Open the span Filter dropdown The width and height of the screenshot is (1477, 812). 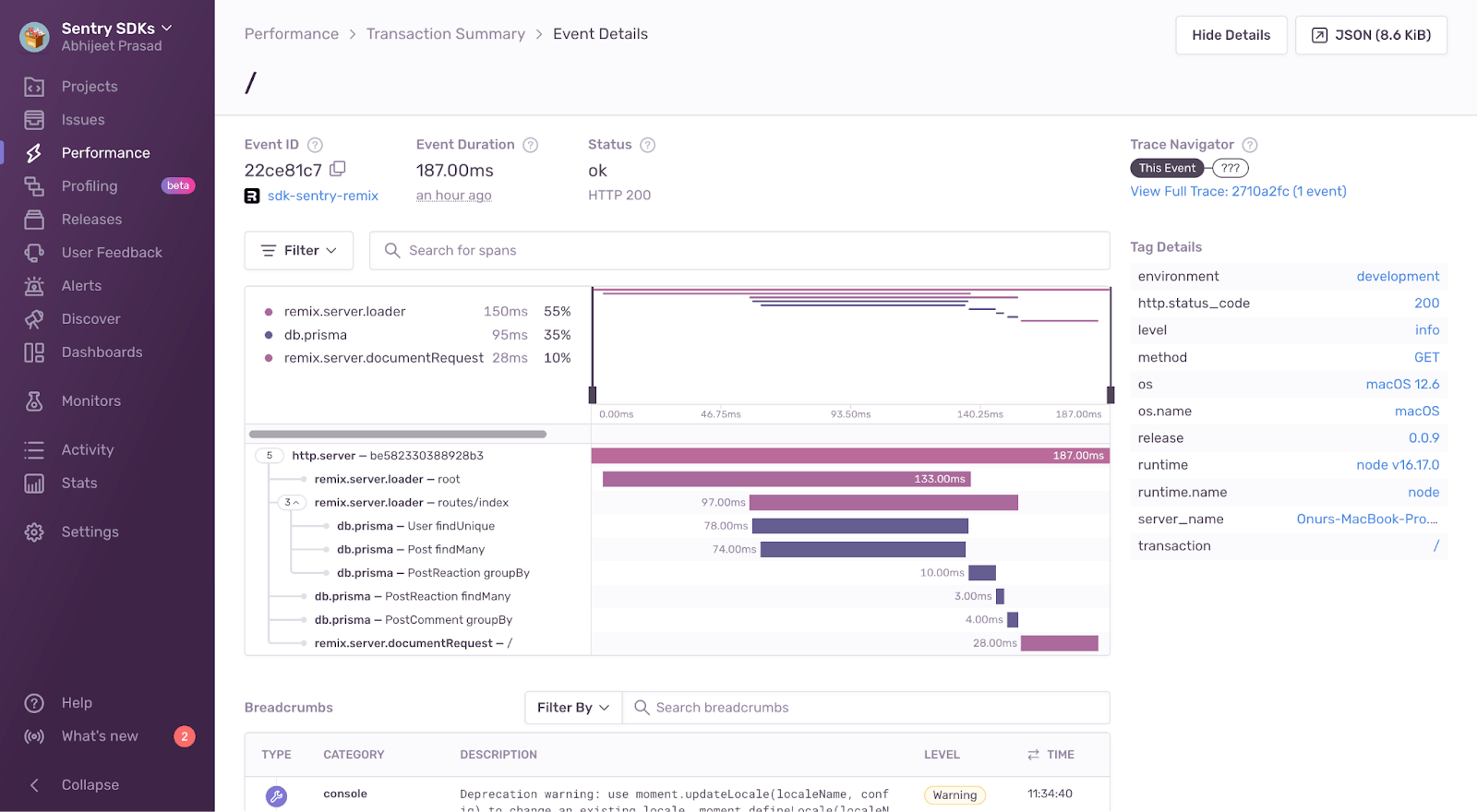coord(299,251)
